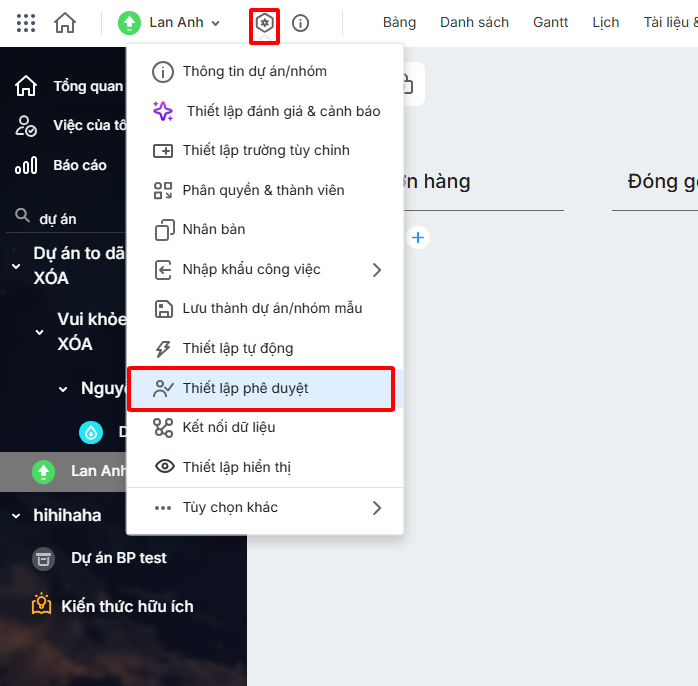Click the person-check approval icon
Image resolution: width=698 pixels, height=686 pixels.
[x=163, y=389]
